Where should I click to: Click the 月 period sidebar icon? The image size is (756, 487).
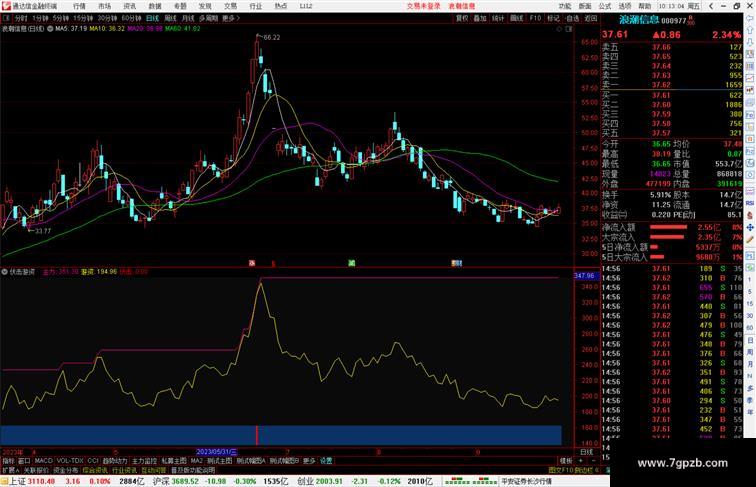tap(750, 364)
